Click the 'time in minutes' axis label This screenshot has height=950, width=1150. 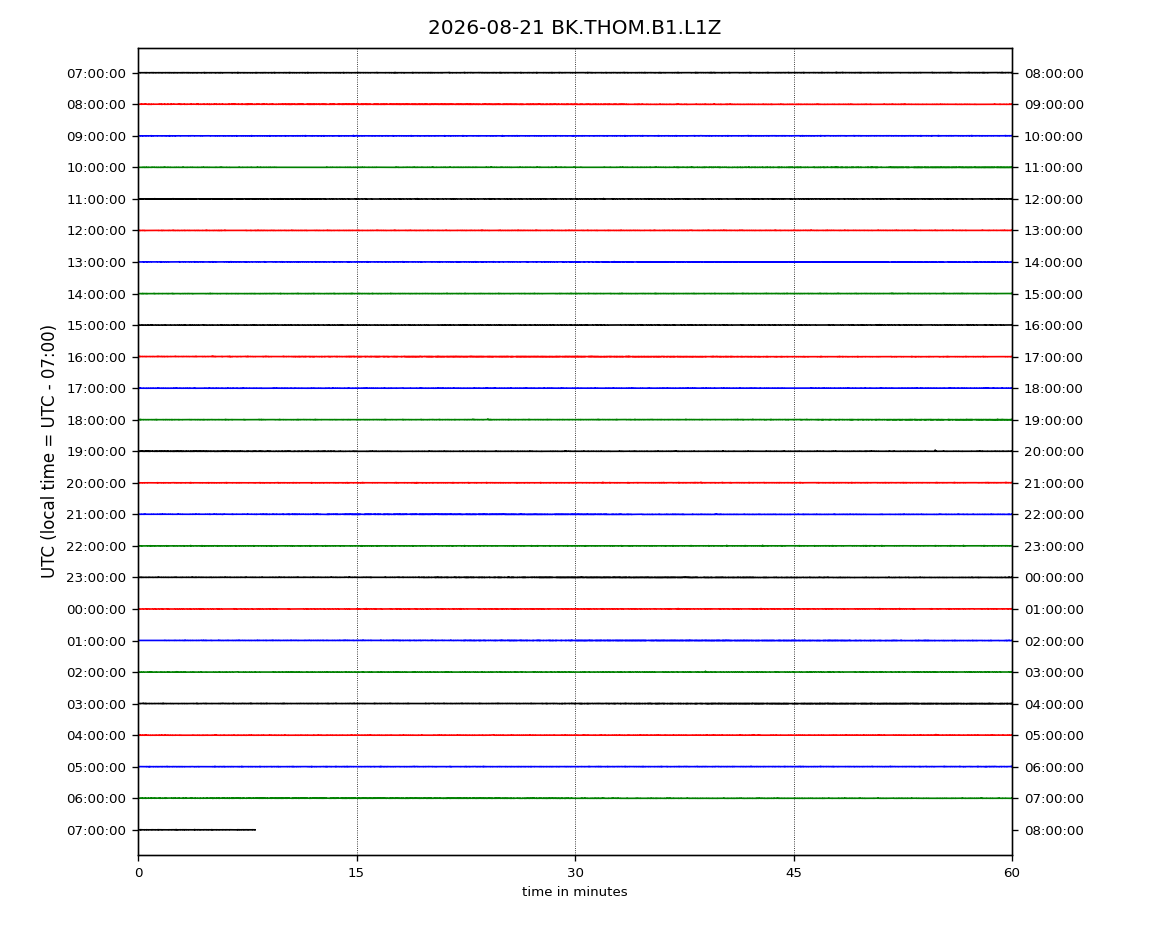(x=574, y=892)
